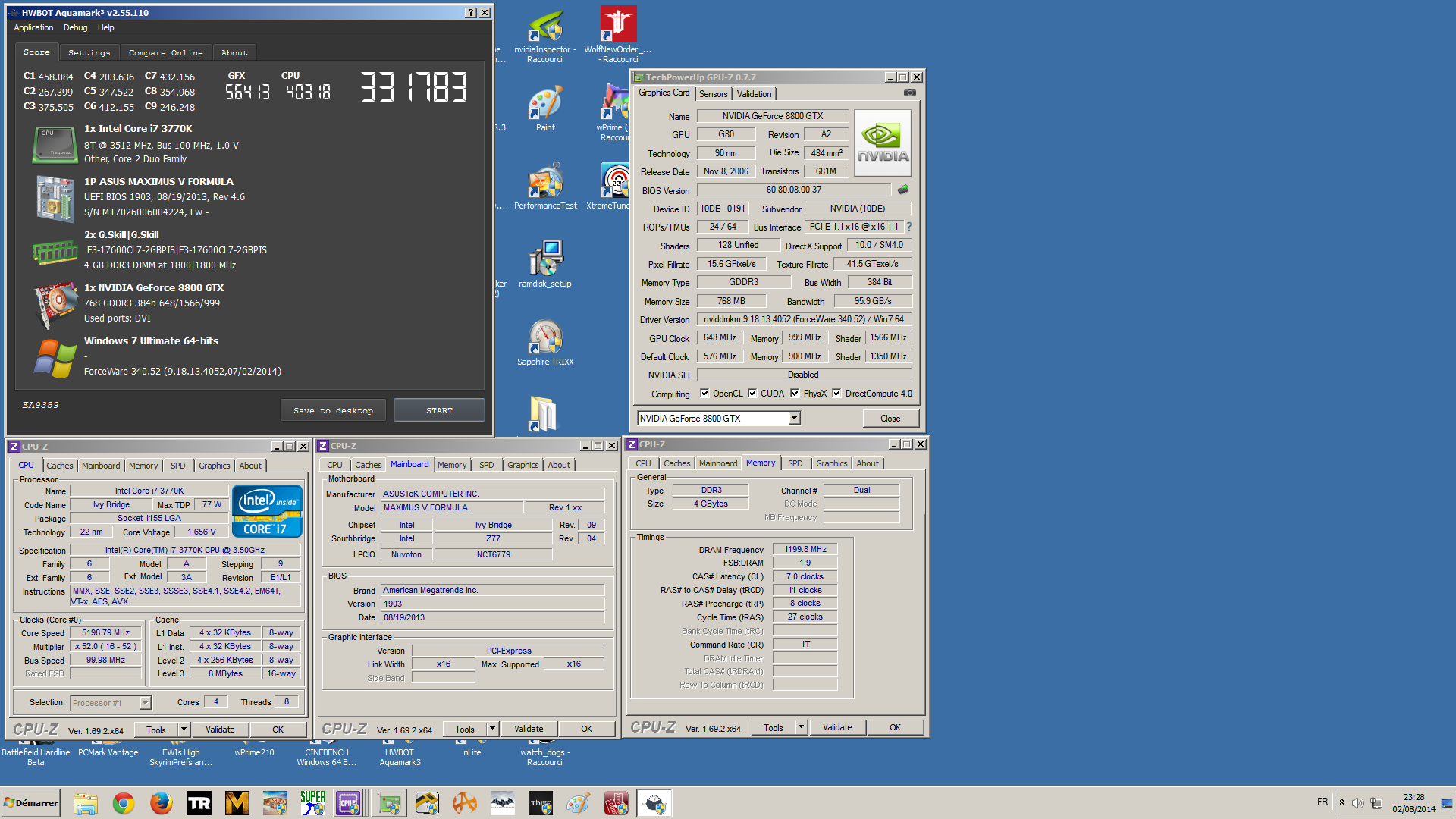Click the Démarrer start button
The image size is (1456, 819).
pos(31,803)
